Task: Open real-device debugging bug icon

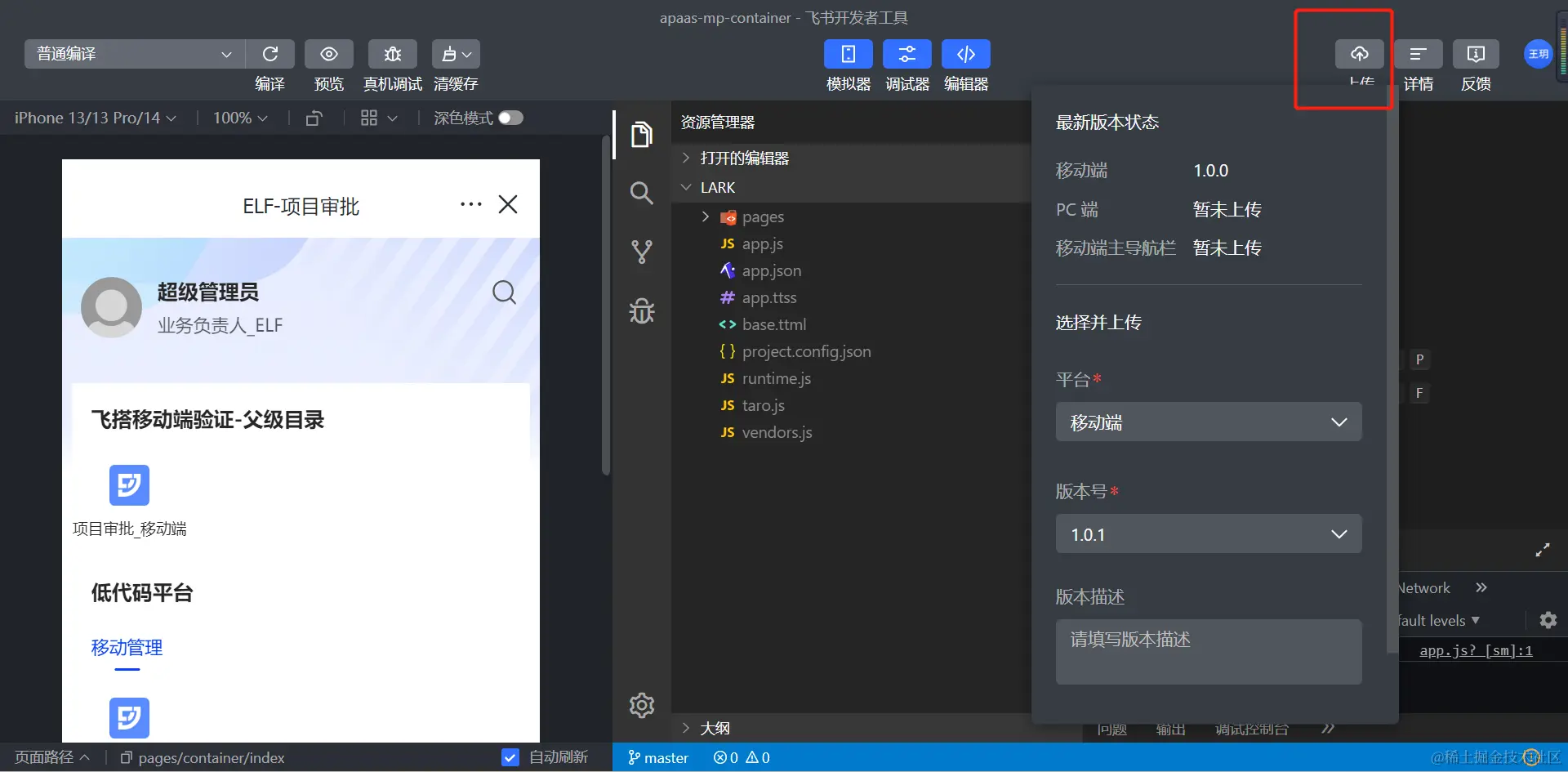Action: [x=393, y=54]
